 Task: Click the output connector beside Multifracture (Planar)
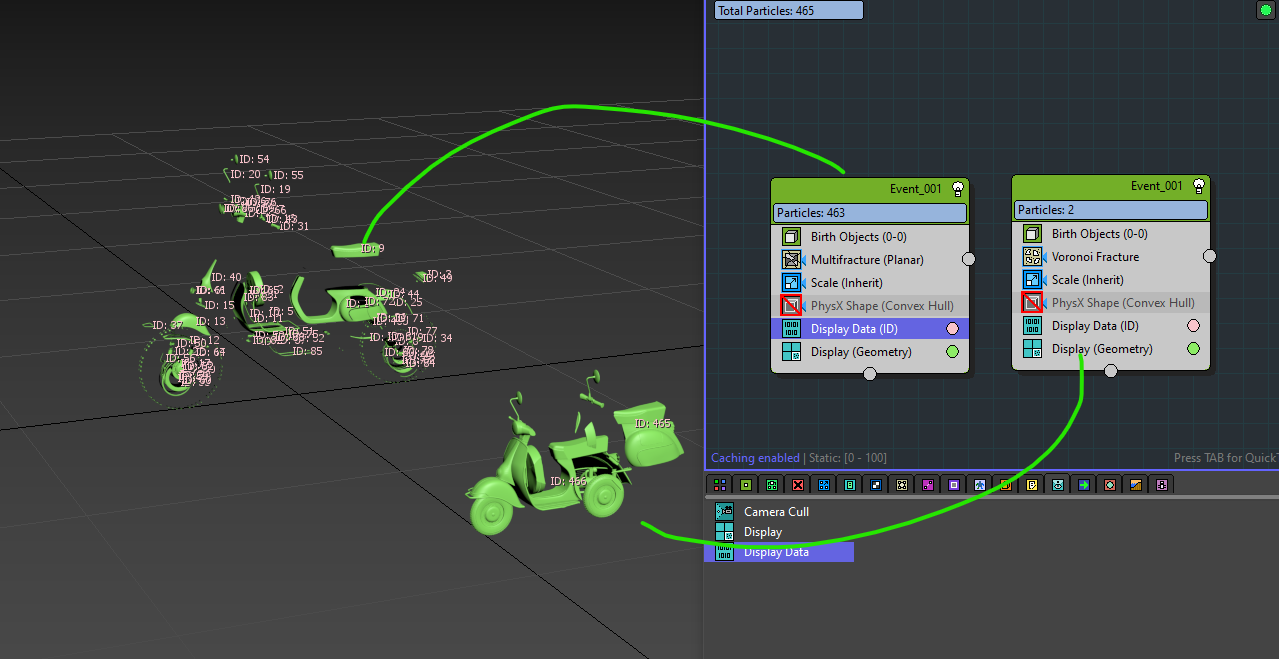(x=968, y=260)
